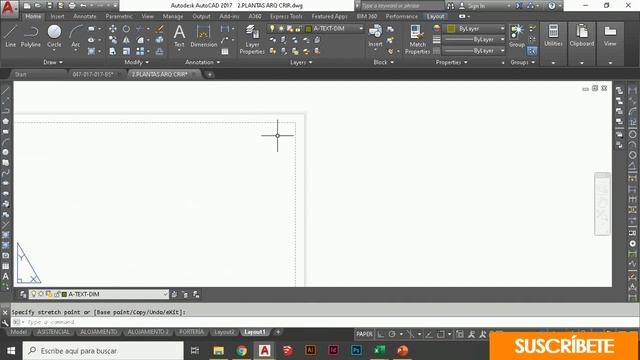Viewport: 640px width, 360px height.
Task: Toggle the PAPER space status bar button
Action: 364,334
